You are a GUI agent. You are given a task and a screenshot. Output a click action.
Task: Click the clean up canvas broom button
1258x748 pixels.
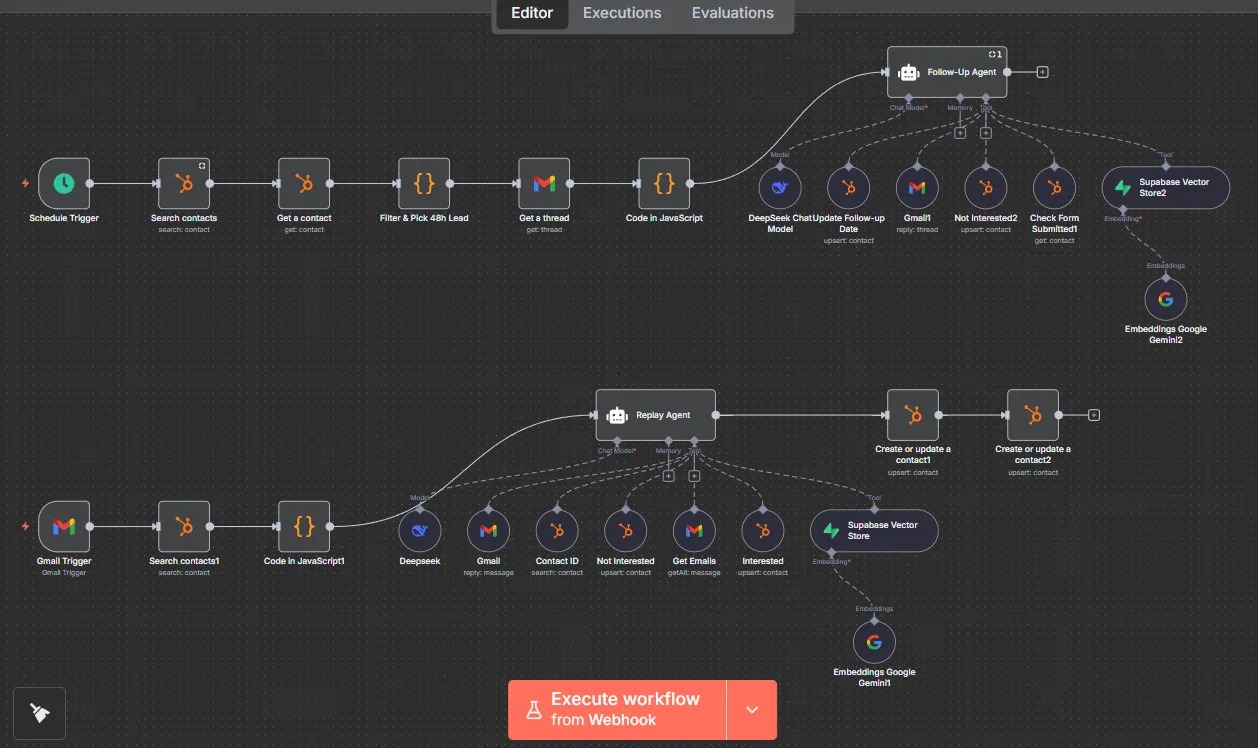click(x=40, y=713)
